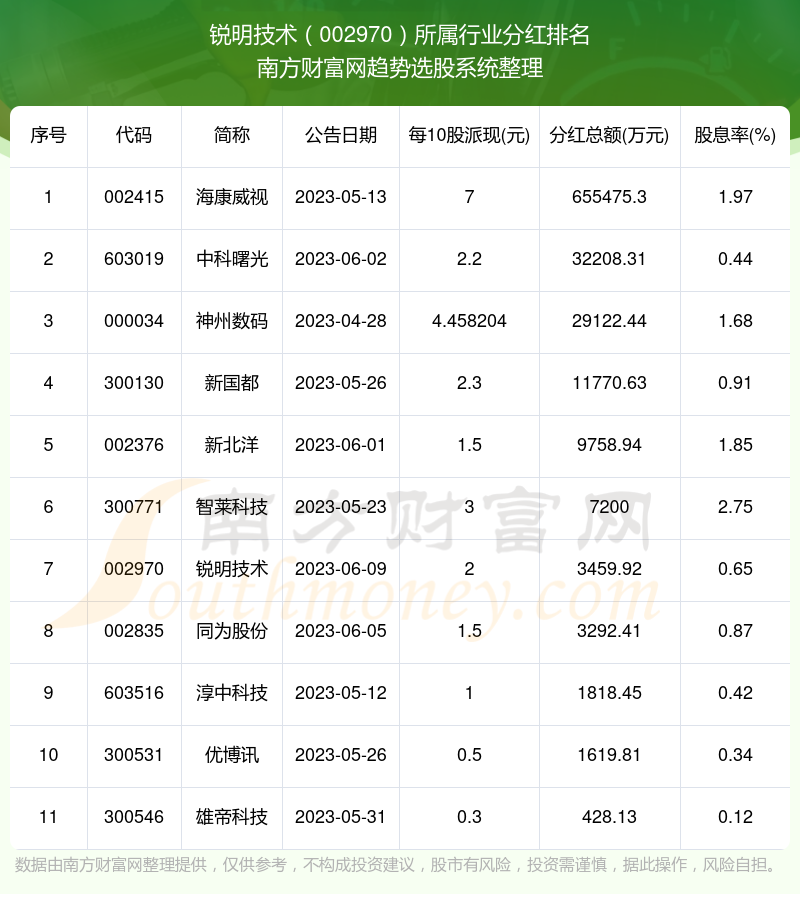
Task: Select the name 新国都
Action: pos(231,383)
